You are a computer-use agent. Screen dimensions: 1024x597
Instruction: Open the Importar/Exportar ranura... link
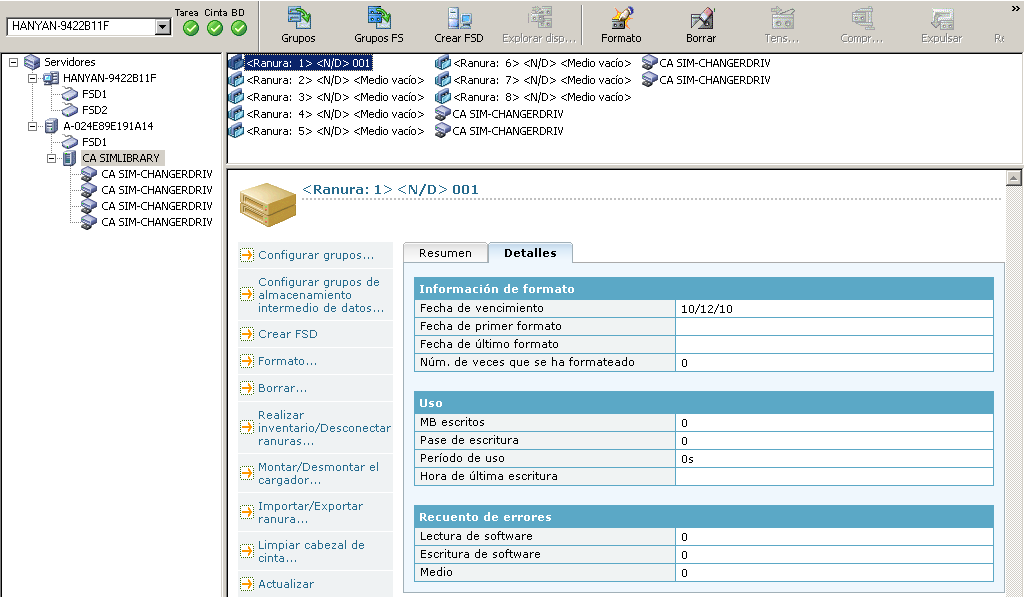[x=310, y=513]
